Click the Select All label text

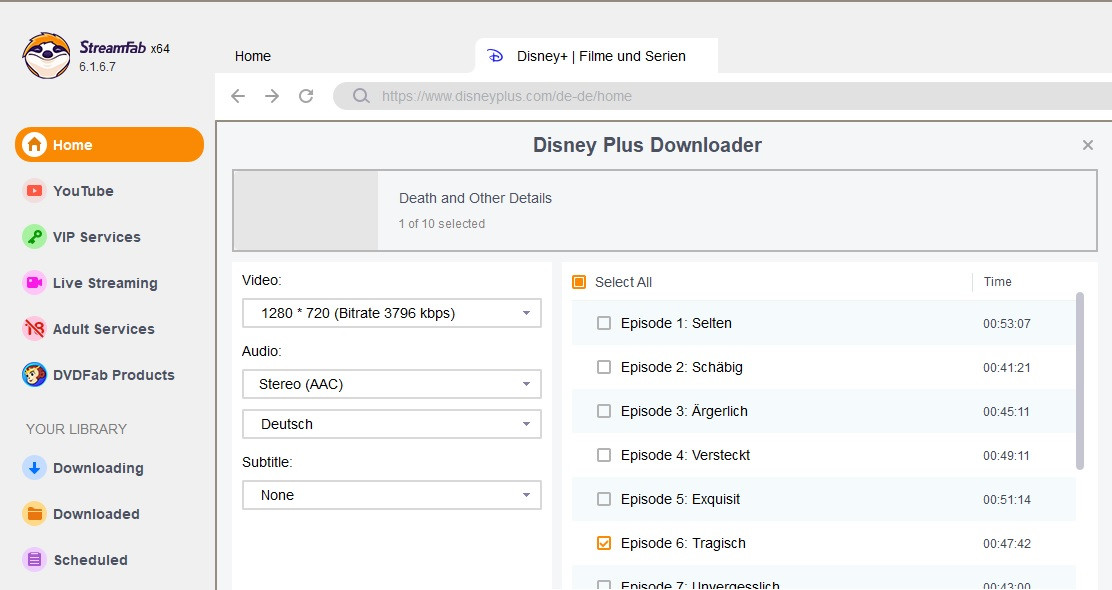click(x=623, y=282)
